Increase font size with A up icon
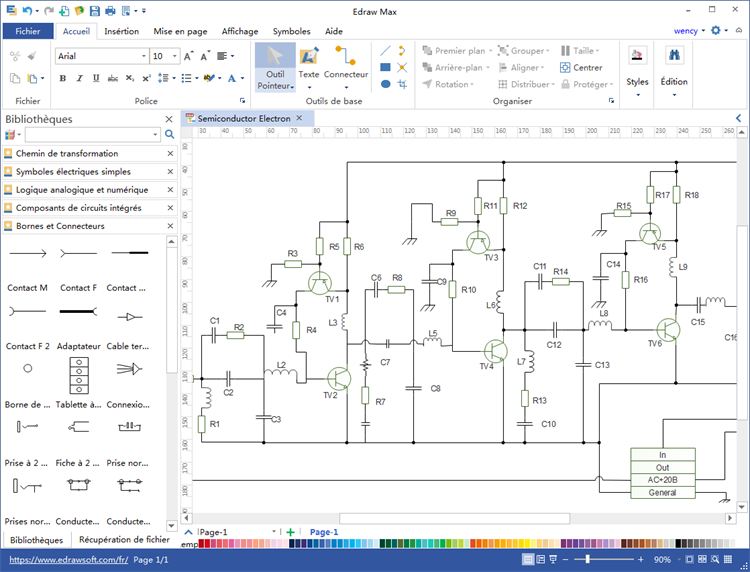 pyautogui.click(x=188, y=56)
